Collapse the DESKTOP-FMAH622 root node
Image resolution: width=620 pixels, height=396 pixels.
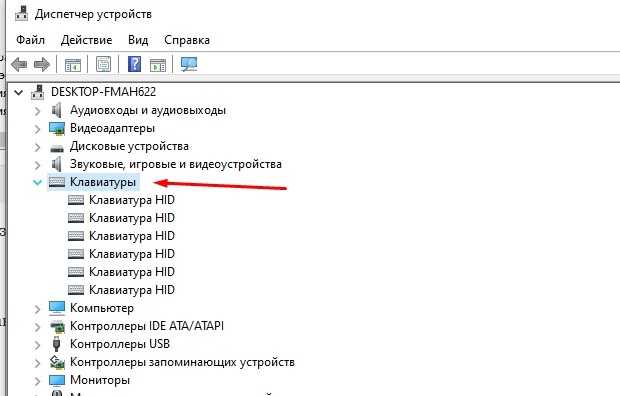point(18,93)
